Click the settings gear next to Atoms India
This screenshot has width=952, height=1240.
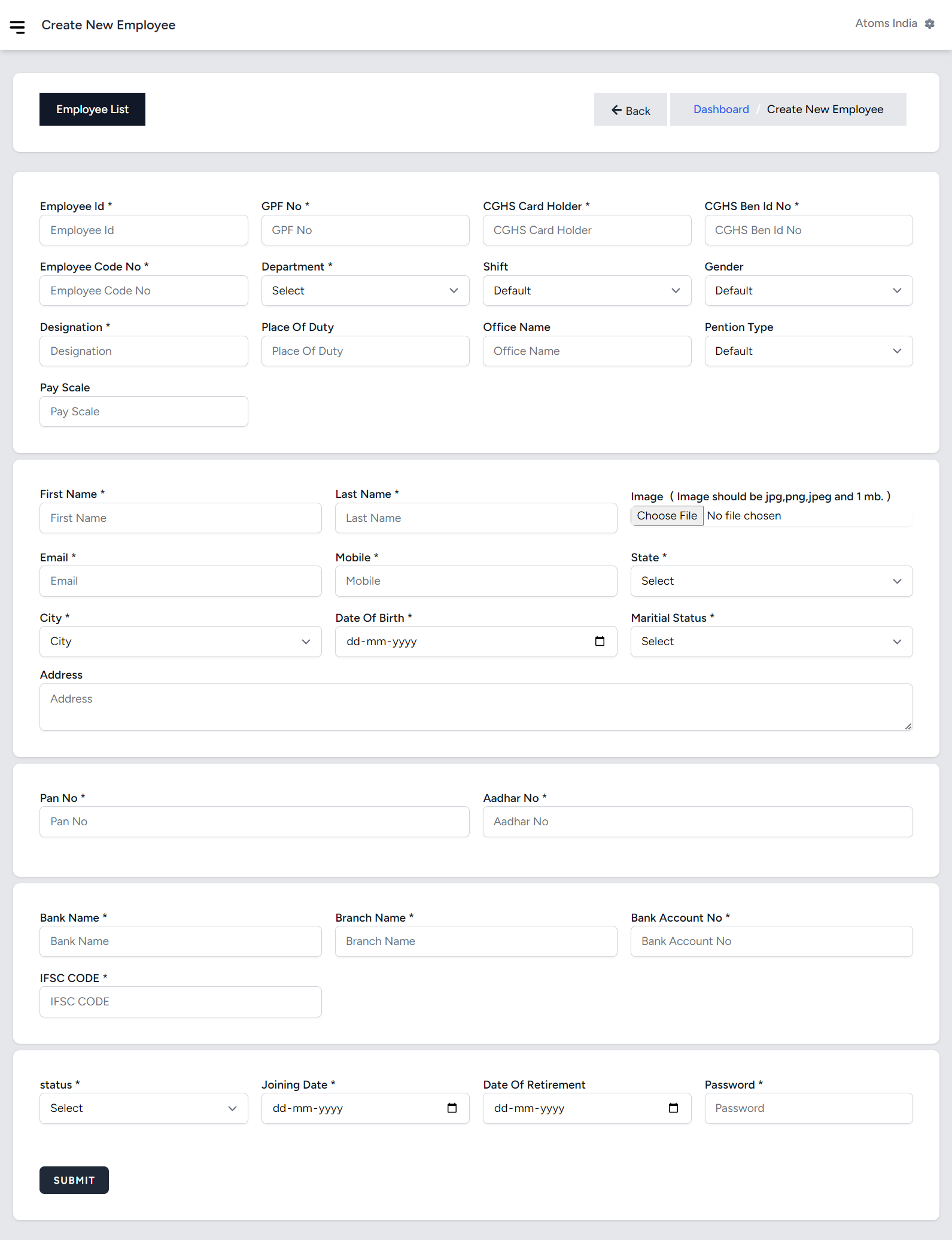[x=929, y=24]
